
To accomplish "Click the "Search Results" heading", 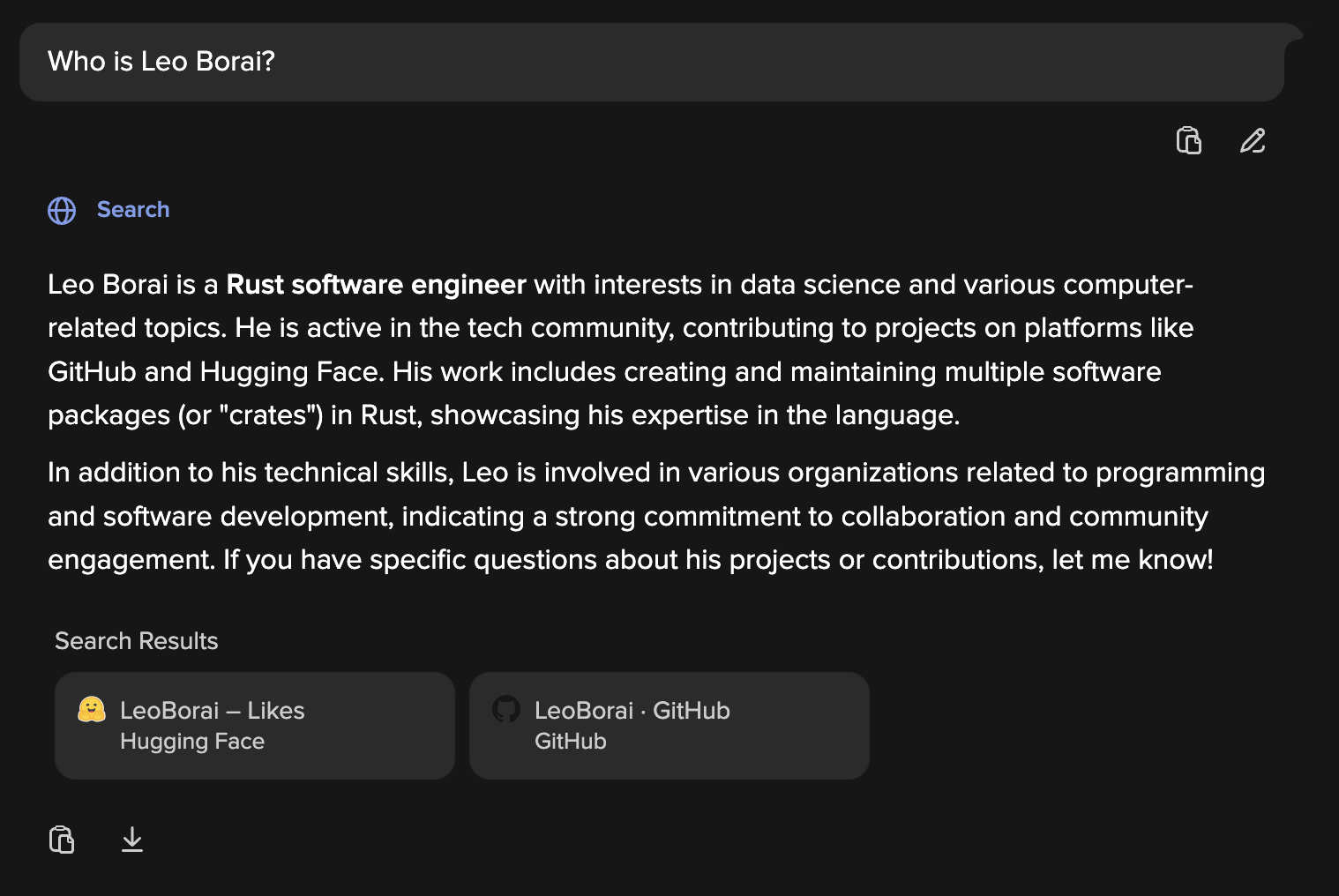I will point(137,641).
